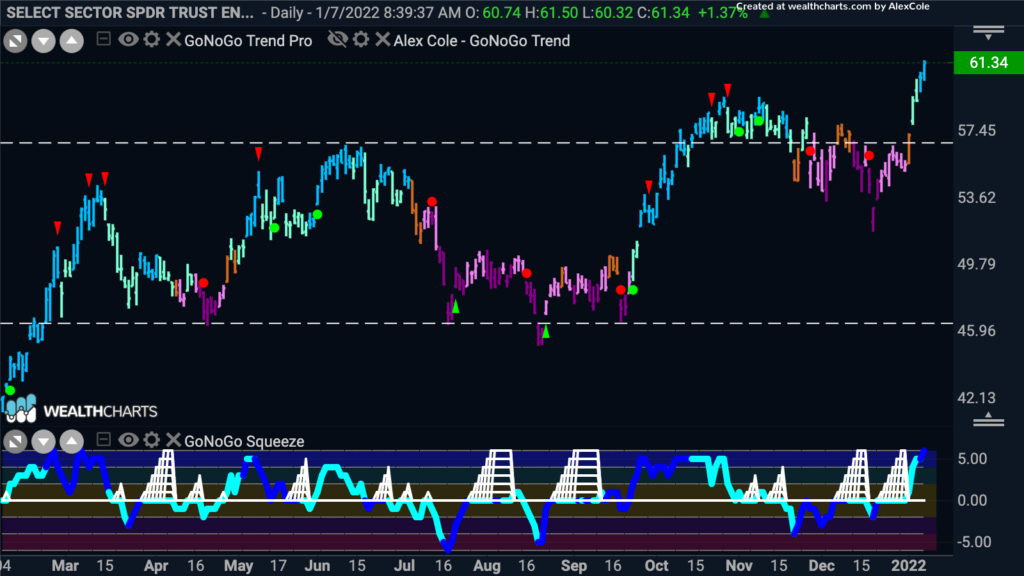Viewport: 1024px width, 576px height.
Task: Click the 2022 label on the date axis
Action: (x=908, y=566)
